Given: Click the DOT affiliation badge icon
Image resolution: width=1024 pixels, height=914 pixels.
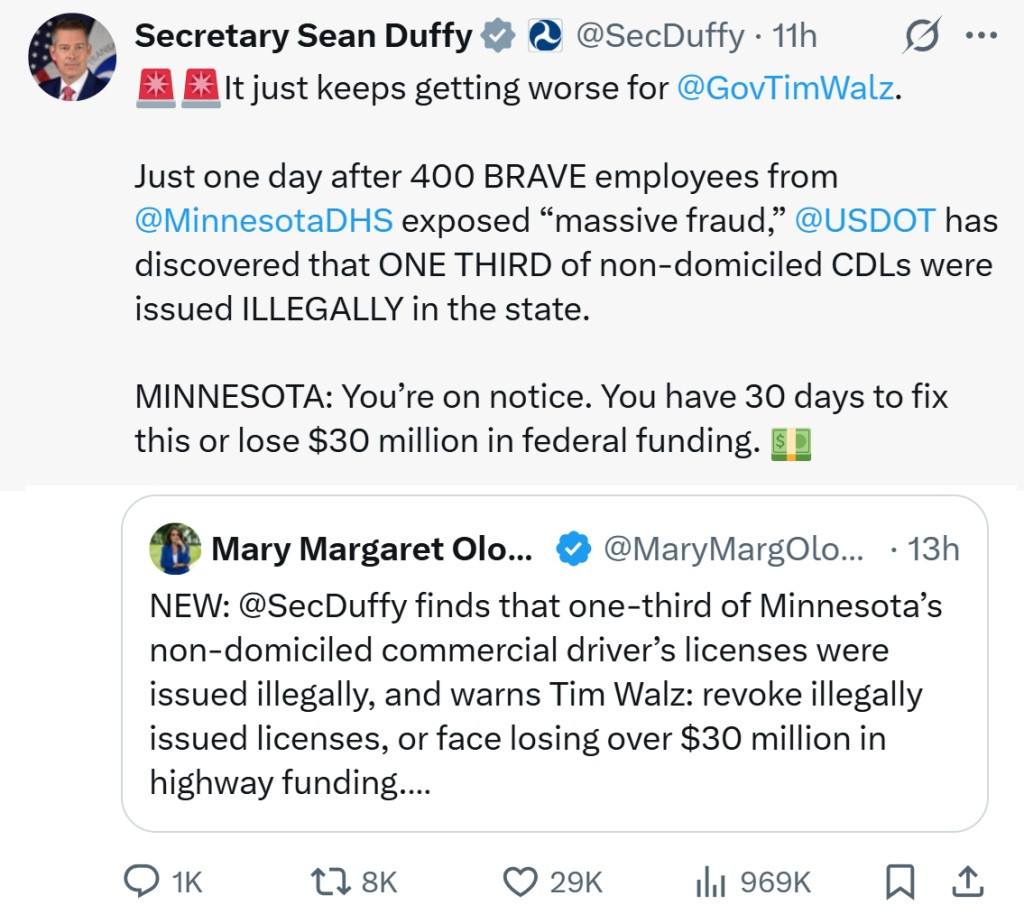Looking at the screenshot, I should click(545, 36).
